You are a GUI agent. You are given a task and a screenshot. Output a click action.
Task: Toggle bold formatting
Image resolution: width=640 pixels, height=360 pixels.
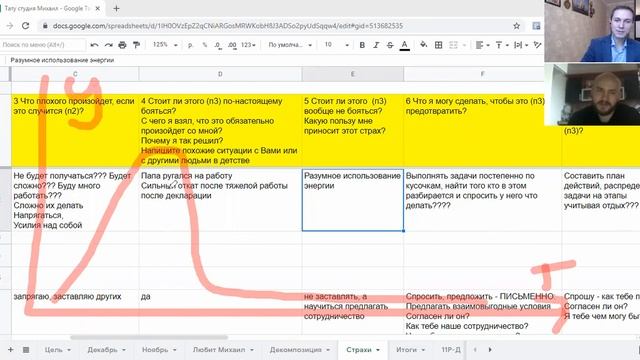tap(362, 45)
